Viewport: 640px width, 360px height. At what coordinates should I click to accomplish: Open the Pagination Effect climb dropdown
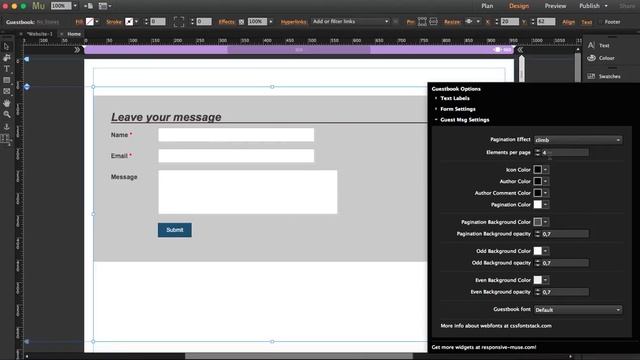578,140
